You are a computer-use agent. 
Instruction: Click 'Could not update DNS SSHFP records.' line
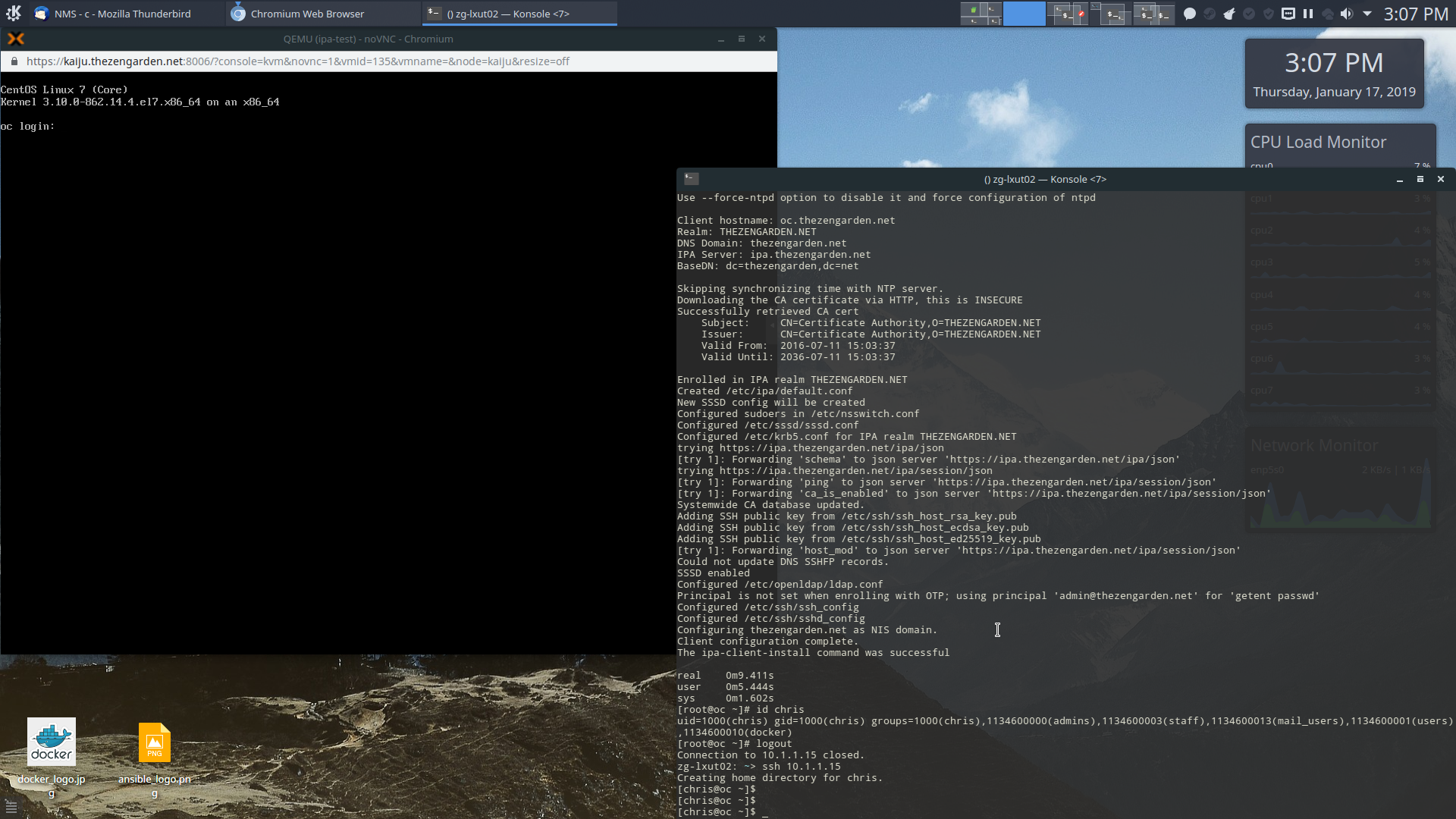tap(783, 561)
